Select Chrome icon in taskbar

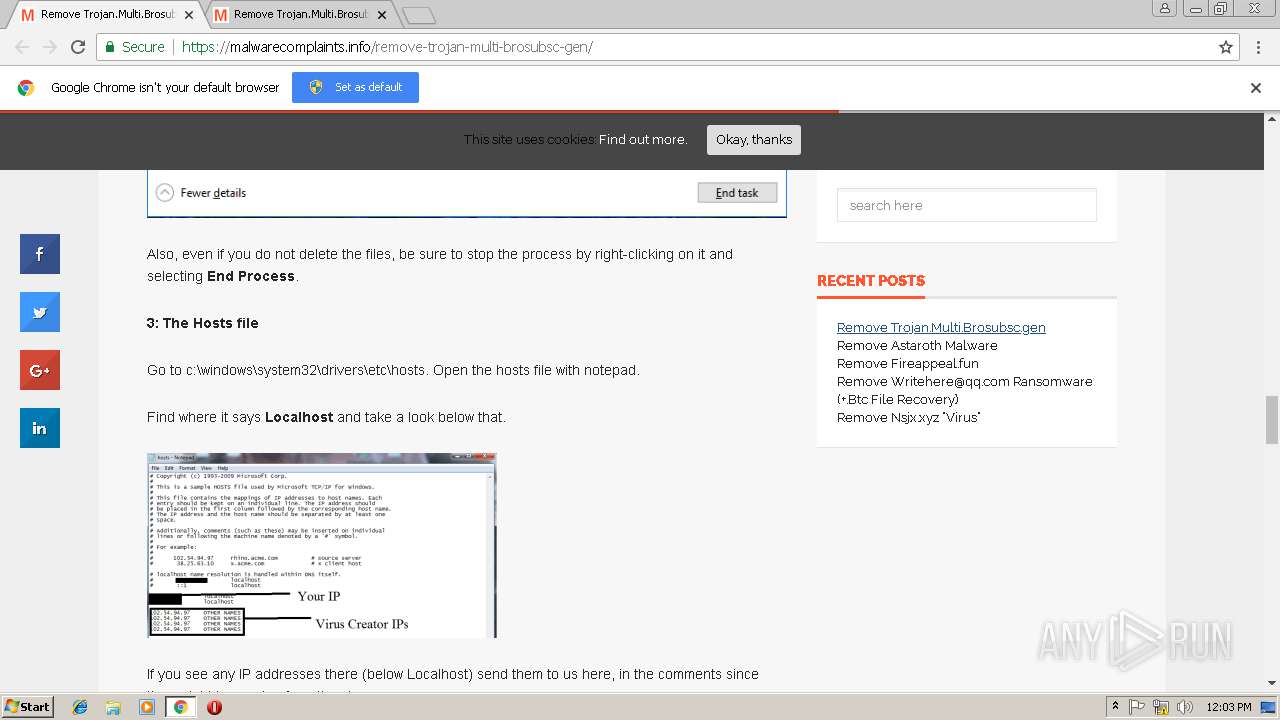(180, 707)
